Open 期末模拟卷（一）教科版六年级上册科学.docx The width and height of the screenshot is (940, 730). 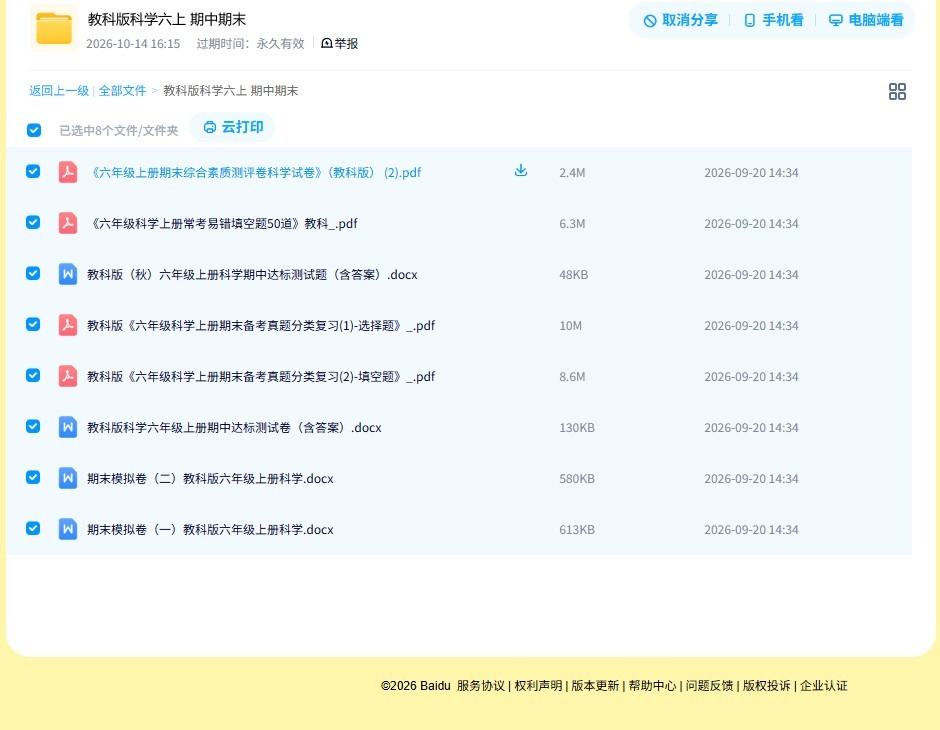pos(210,529)
